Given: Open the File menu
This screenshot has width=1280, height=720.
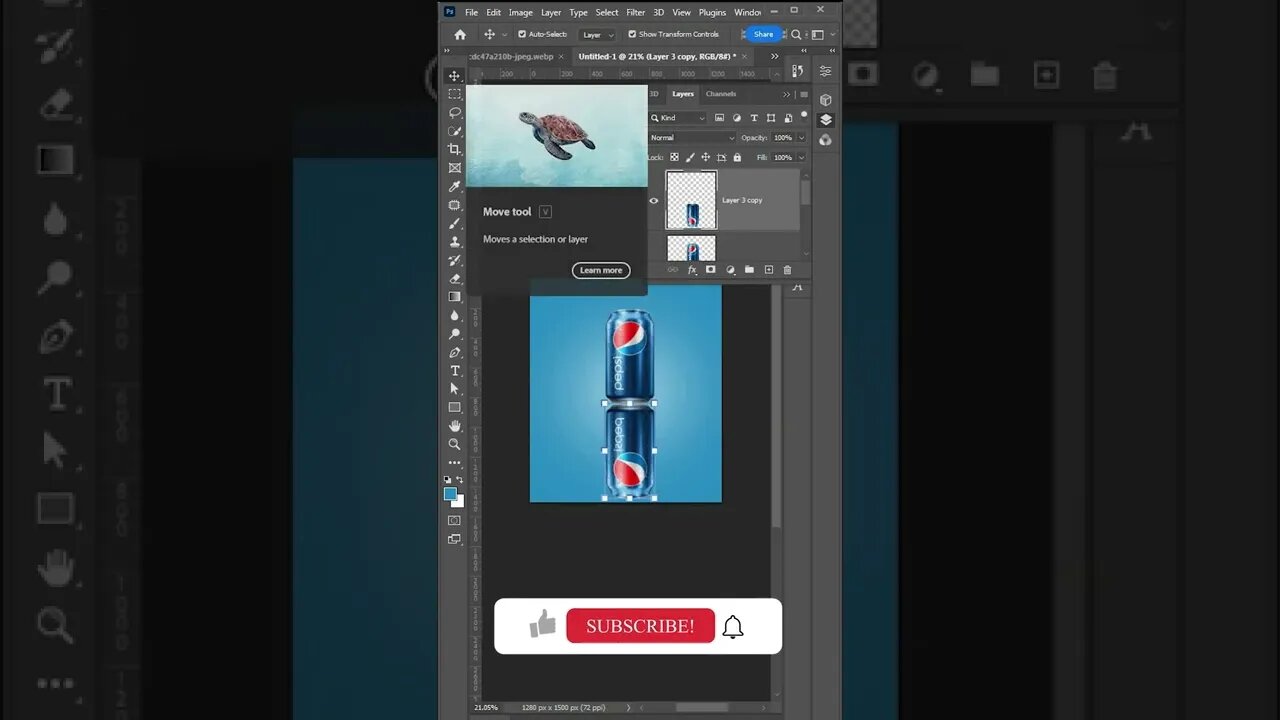Looking at the screenshot, I should point(471,12).
